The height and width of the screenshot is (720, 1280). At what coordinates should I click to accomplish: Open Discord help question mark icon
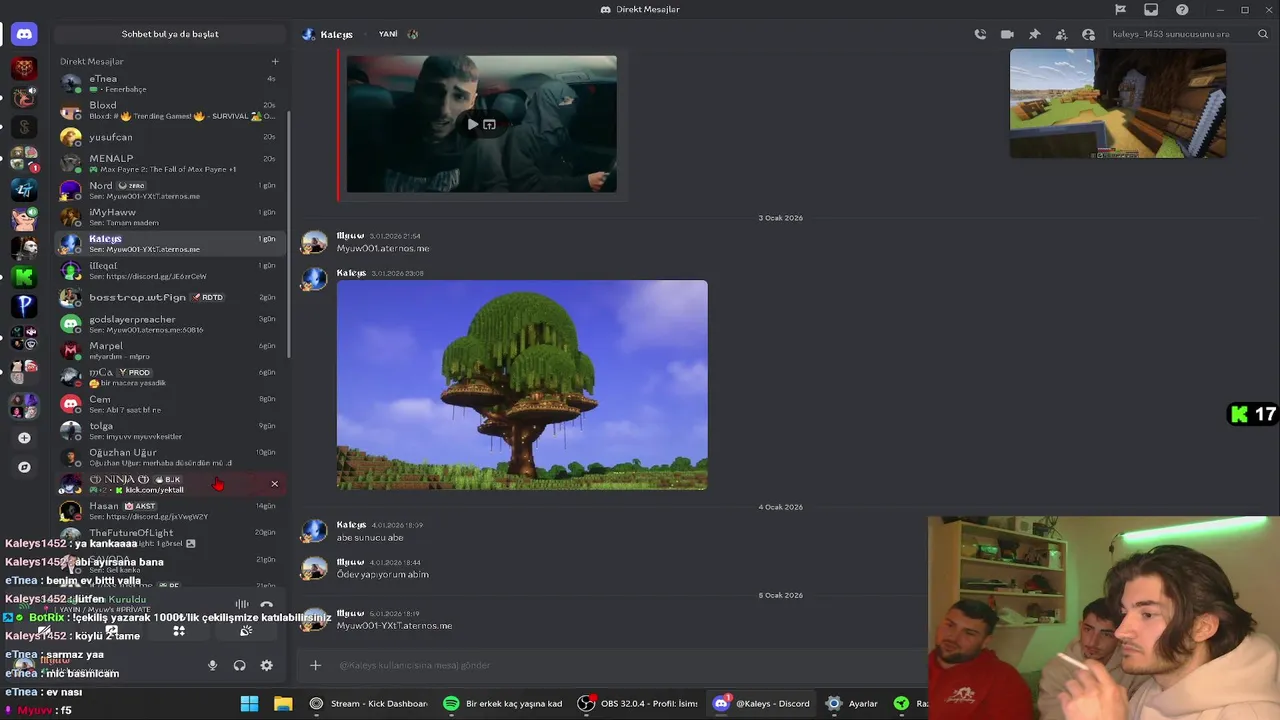point(1183,10)
